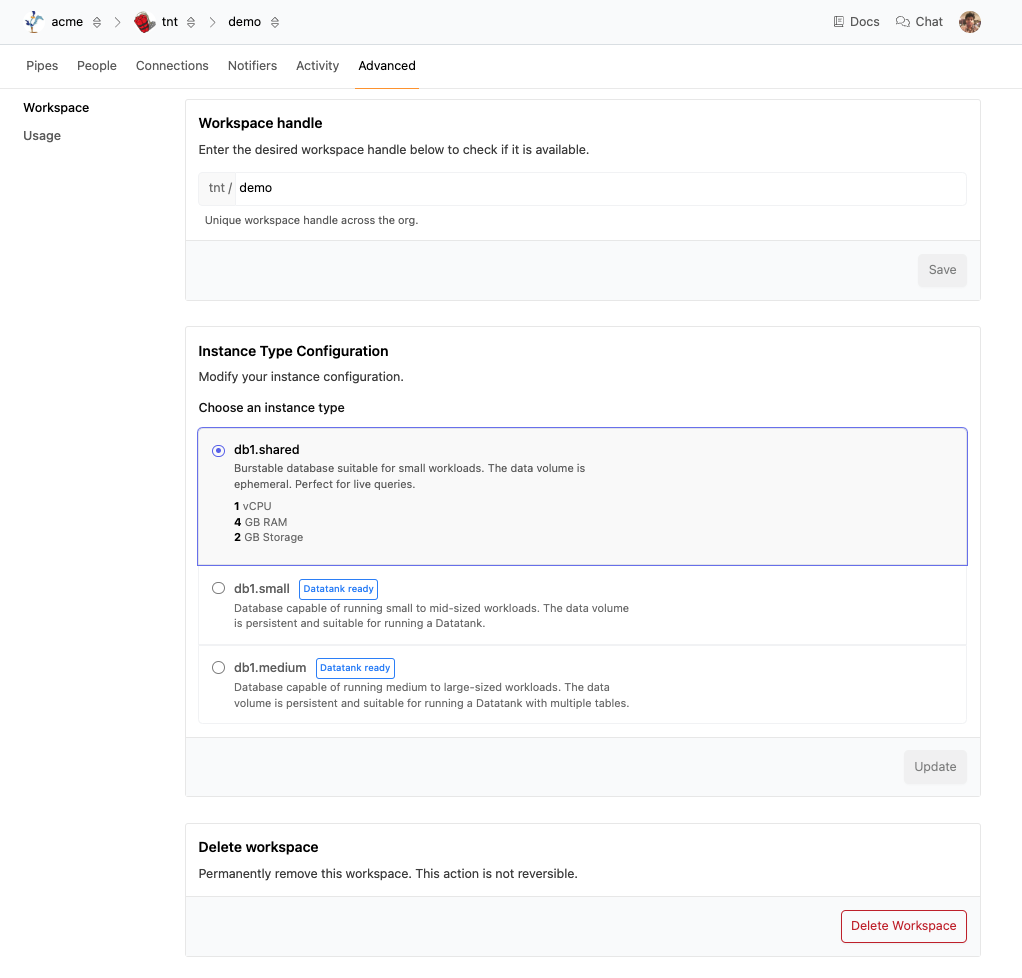This screenshot has width=1022, height=978.
Task: Expand the tnt tenant switcher
Action: (191, 22)
